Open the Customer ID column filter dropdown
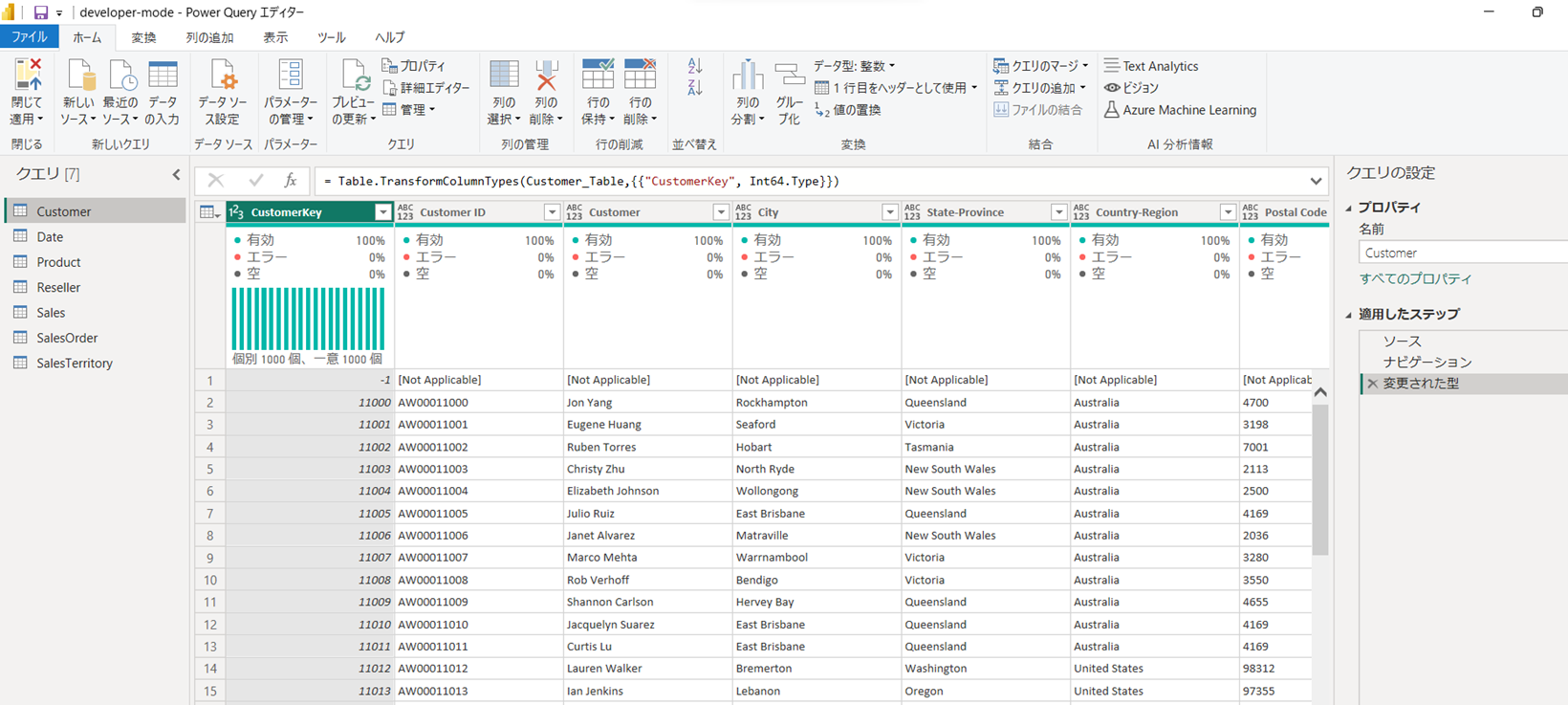Viewport: 1568px width, 705px height. (x=552, y=212)
